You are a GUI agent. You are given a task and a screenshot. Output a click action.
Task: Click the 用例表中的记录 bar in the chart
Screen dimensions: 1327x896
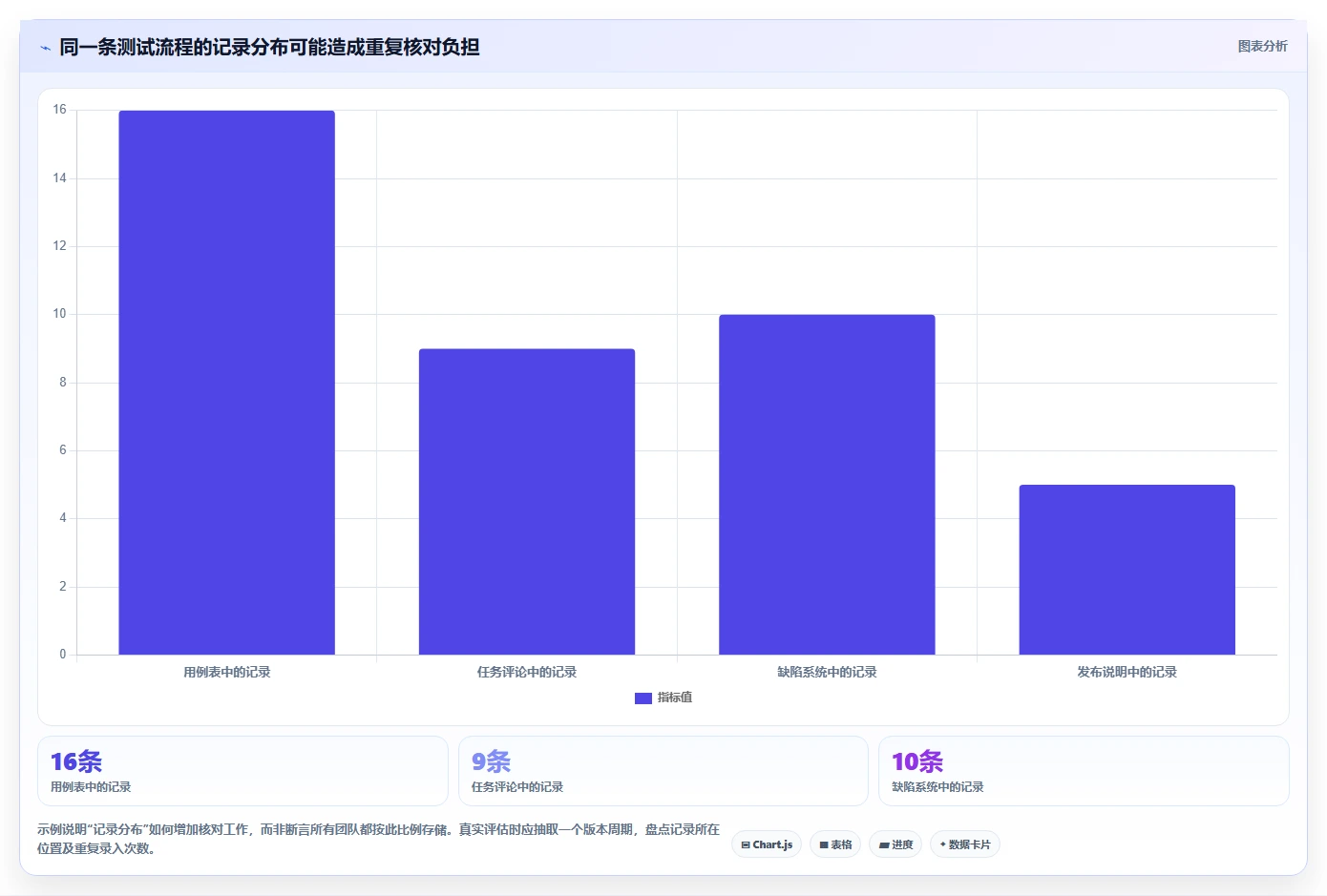(x=226, y=383)
